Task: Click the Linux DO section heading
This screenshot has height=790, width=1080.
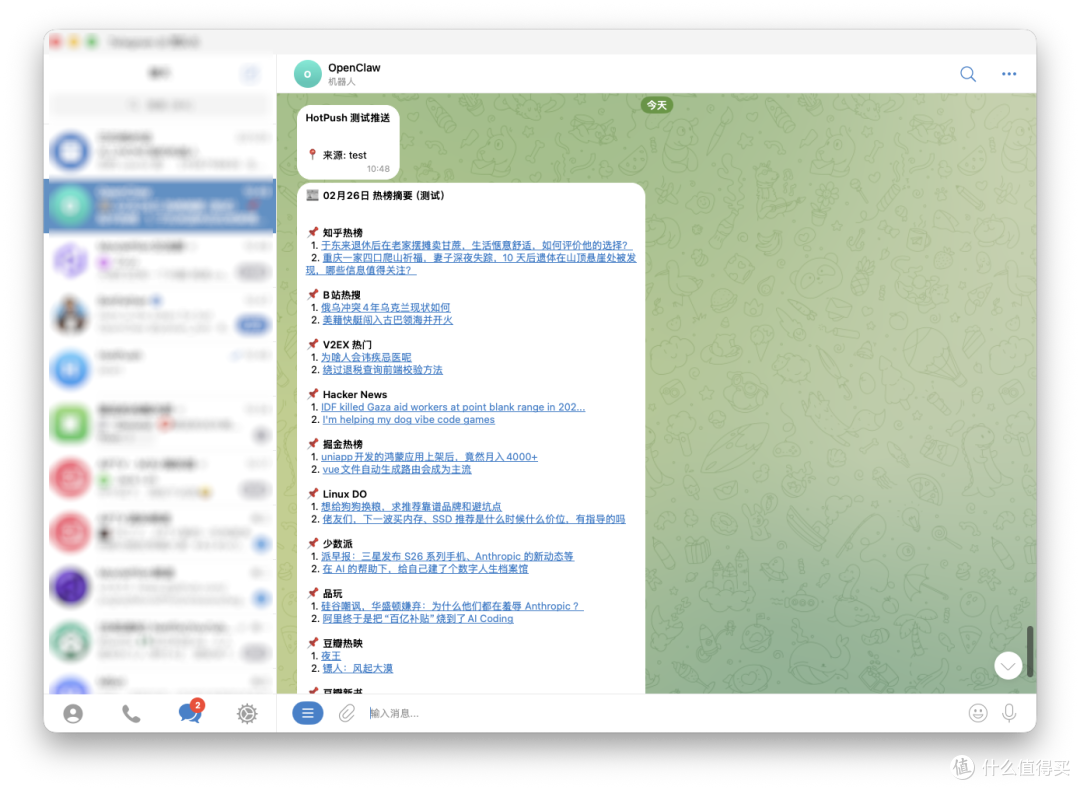Action: point(344,494)
